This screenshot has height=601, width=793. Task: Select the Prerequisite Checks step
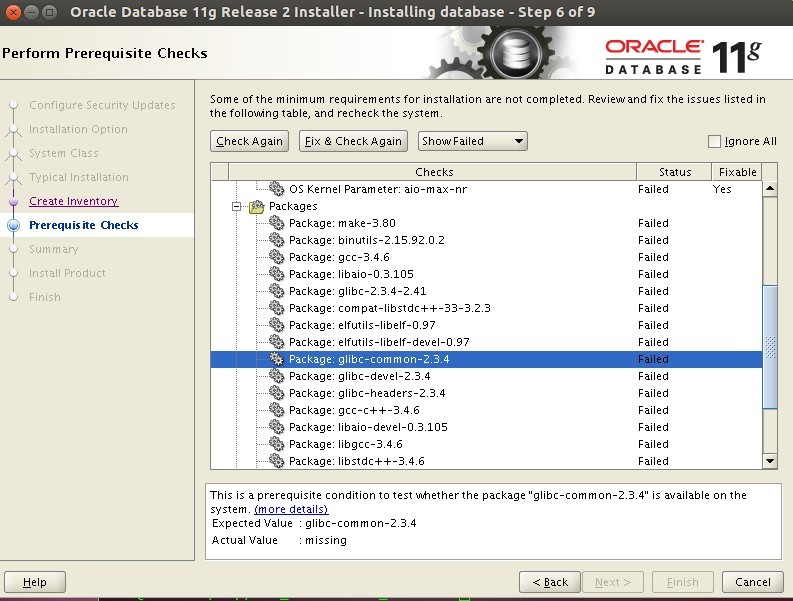click(83, 225)
